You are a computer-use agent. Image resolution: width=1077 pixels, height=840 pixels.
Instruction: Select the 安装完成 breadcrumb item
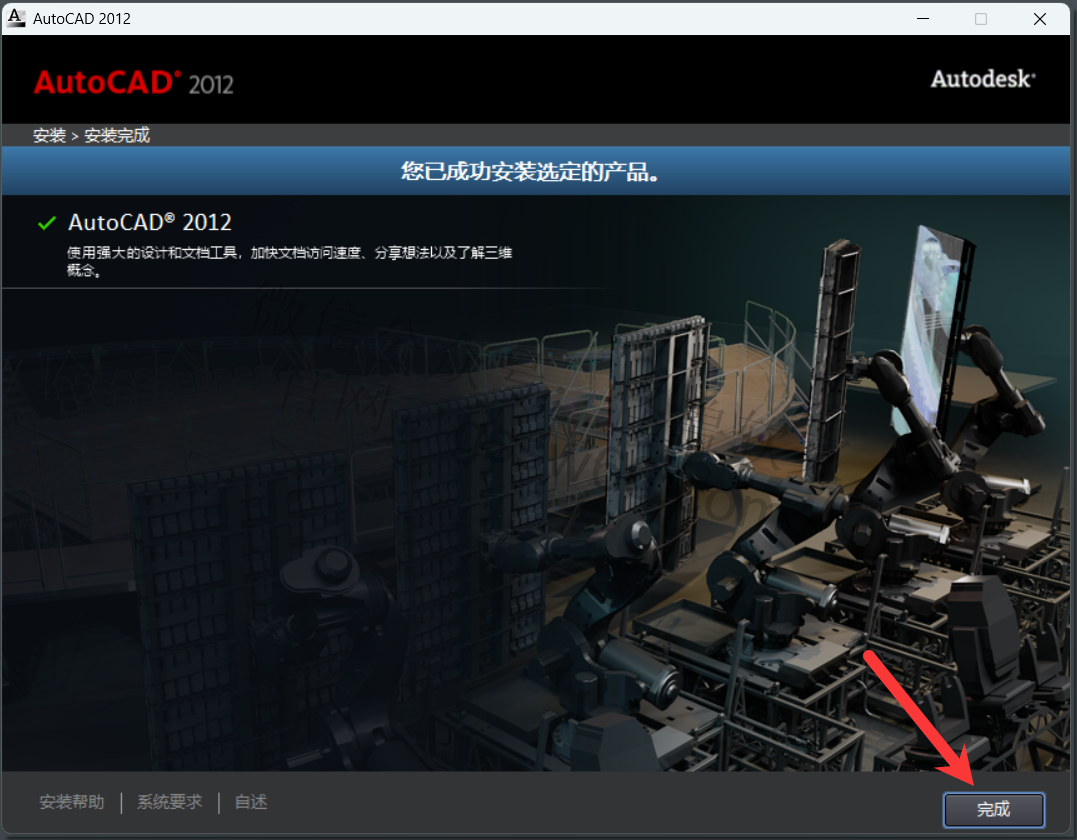[x=117, y=136]
